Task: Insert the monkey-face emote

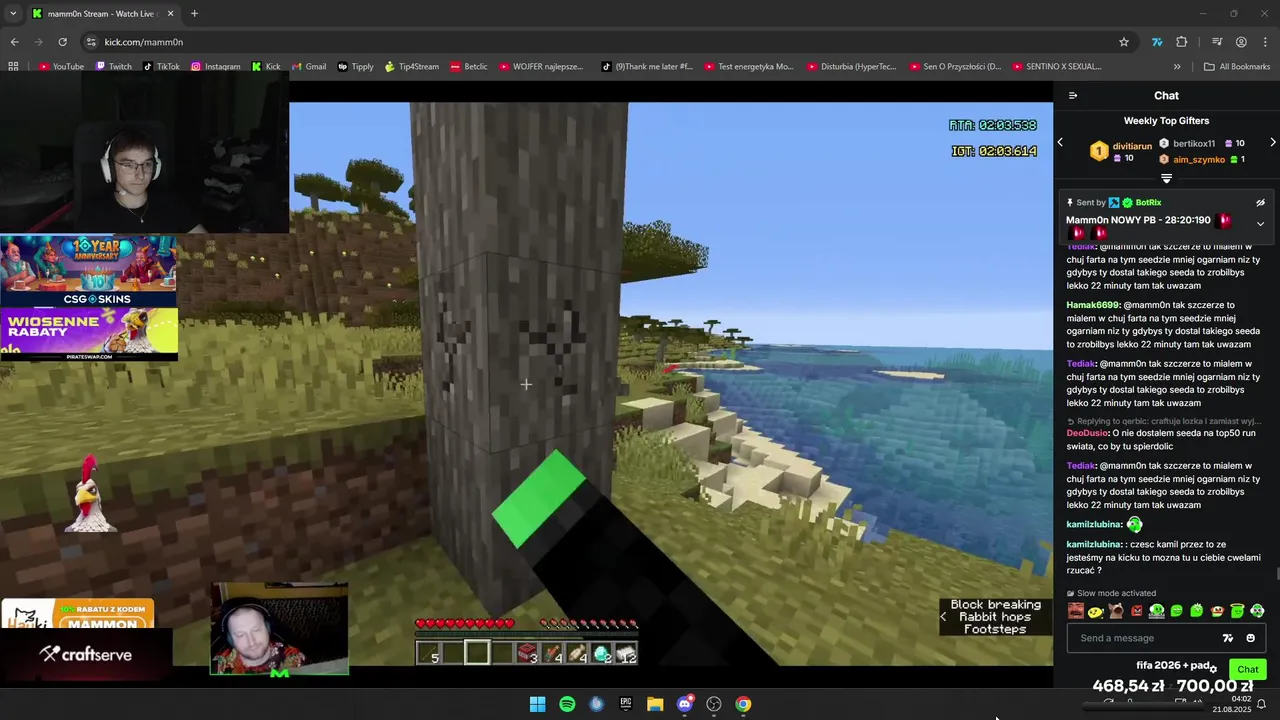Action: tap(1217, 611)
